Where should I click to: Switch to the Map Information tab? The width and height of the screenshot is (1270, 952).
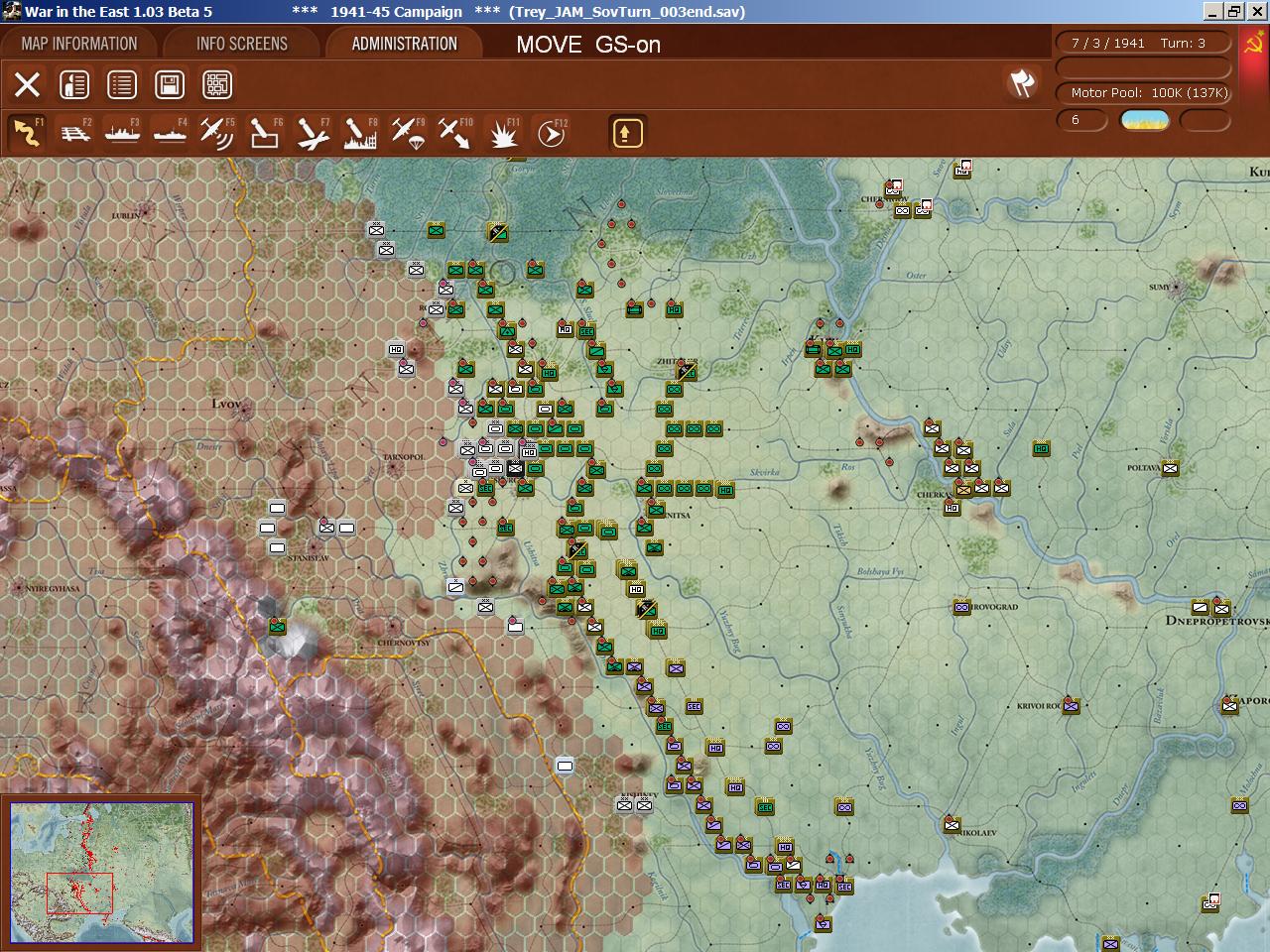pos(79,44)
